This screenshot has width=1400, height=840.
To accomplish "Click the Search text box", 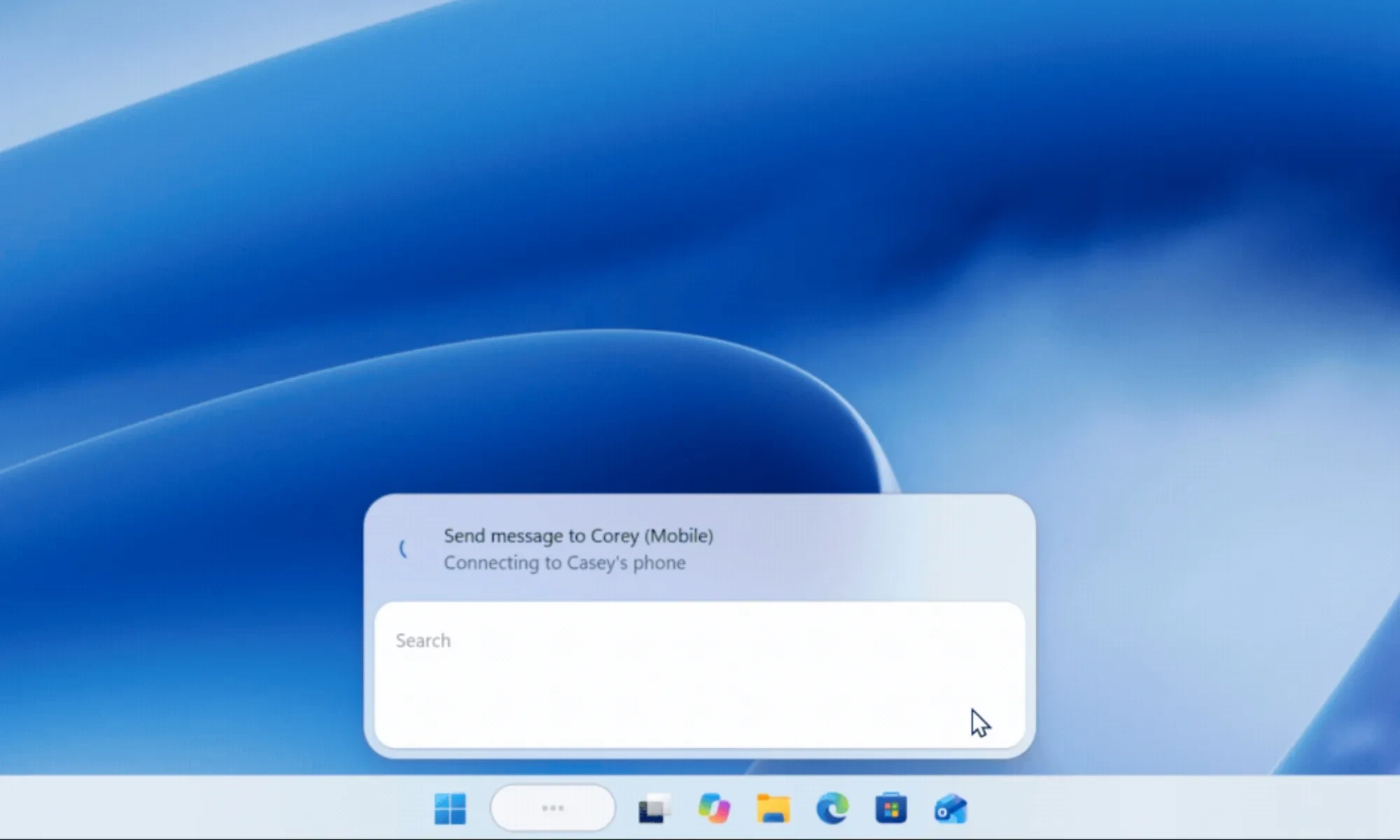I will pyautogui.click(x=700, y=675).
